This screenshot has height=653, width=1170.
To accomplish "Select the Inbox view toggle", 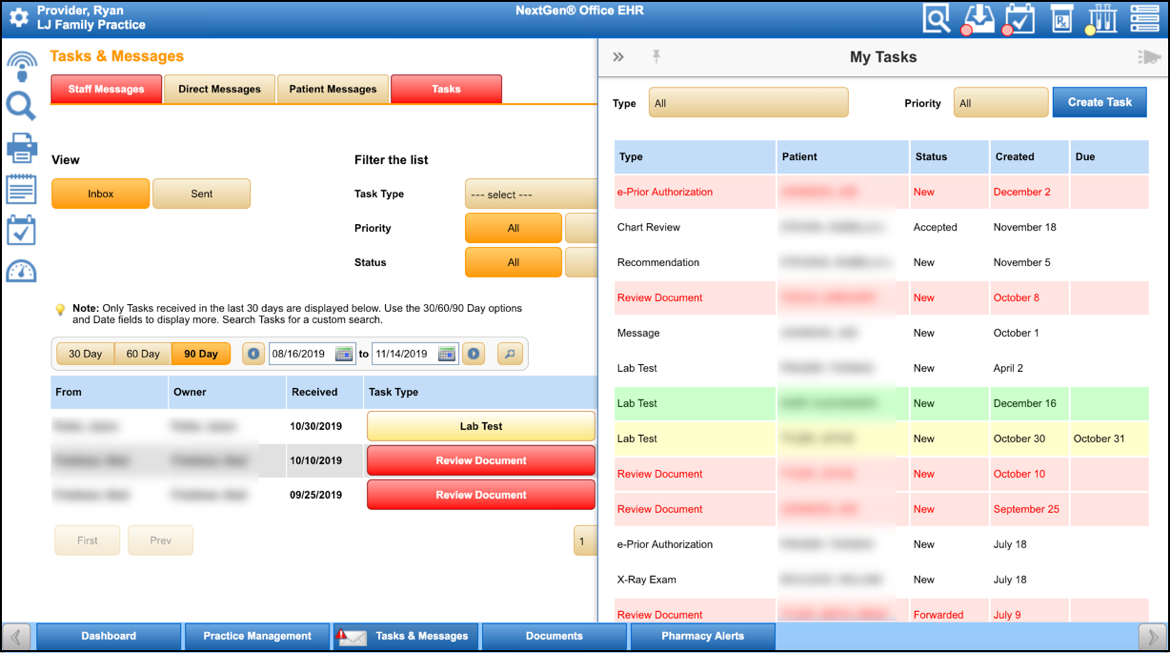I will [100, 193].
